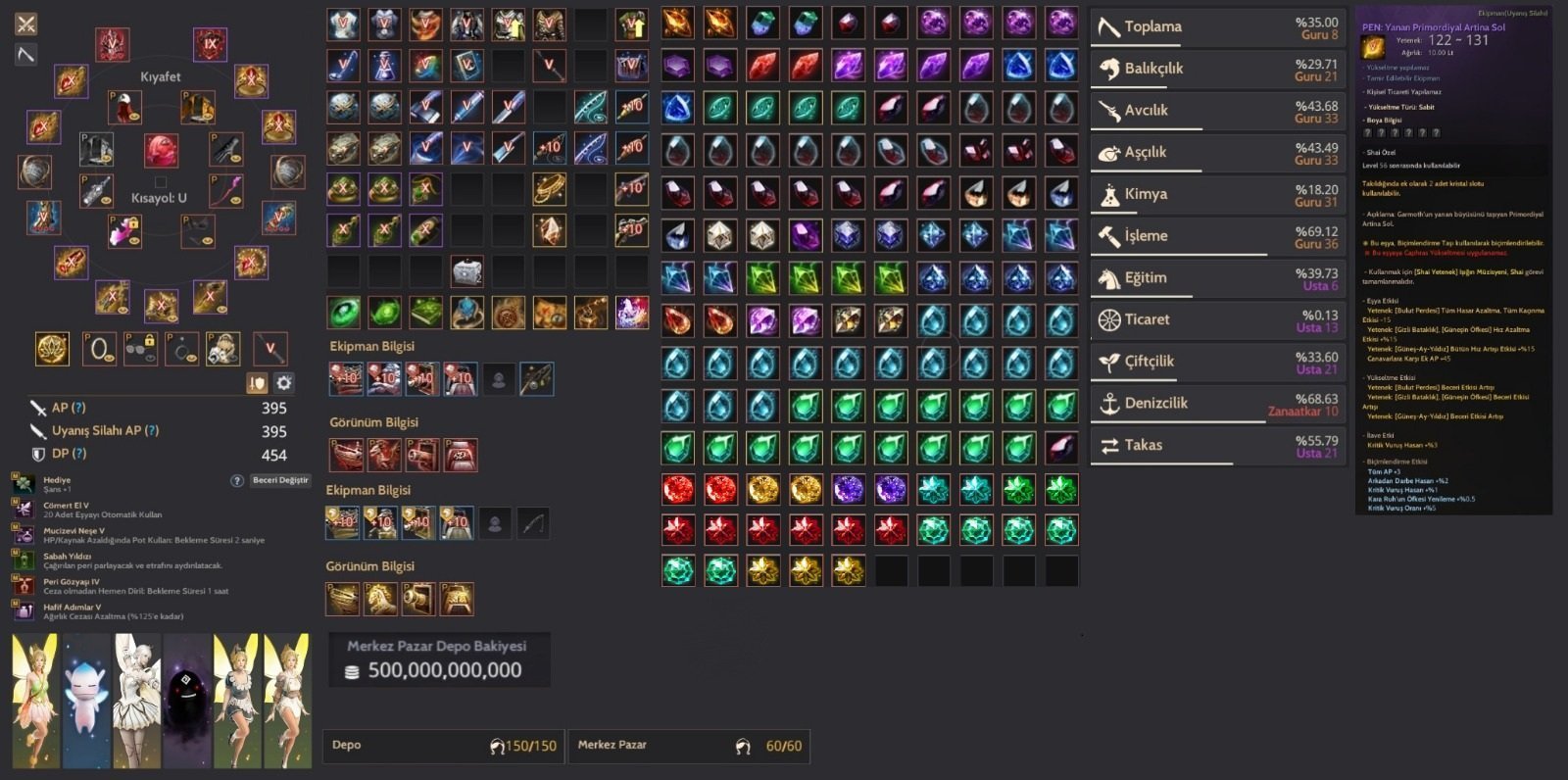The height and width of the screenshot is (780, 1568).
Task: Click the Merkez Pazar Depo Bakiyesi silver amount
Action: [x=445, y=670]
